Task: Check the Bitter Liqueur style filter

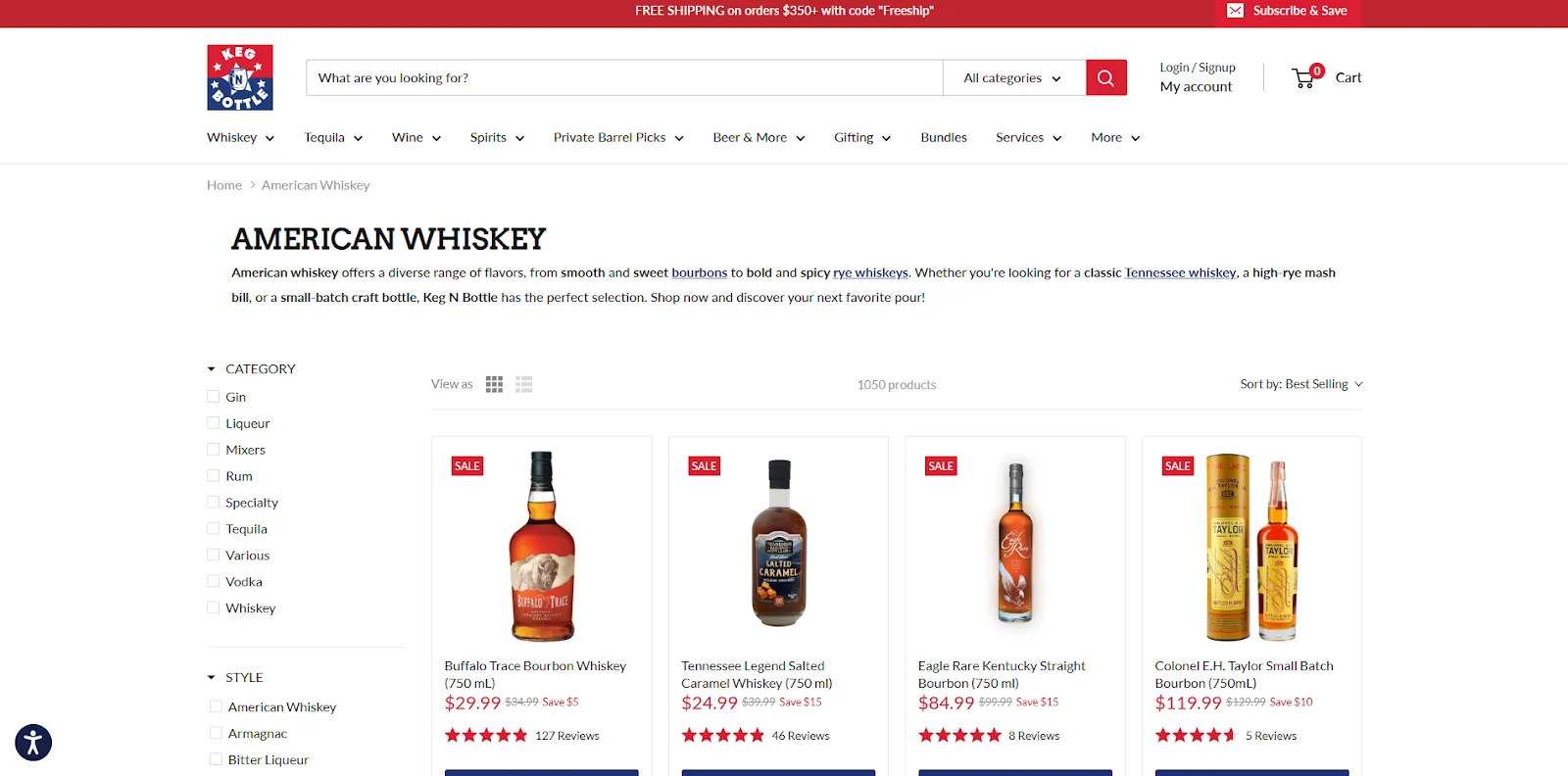Action: 216,759
